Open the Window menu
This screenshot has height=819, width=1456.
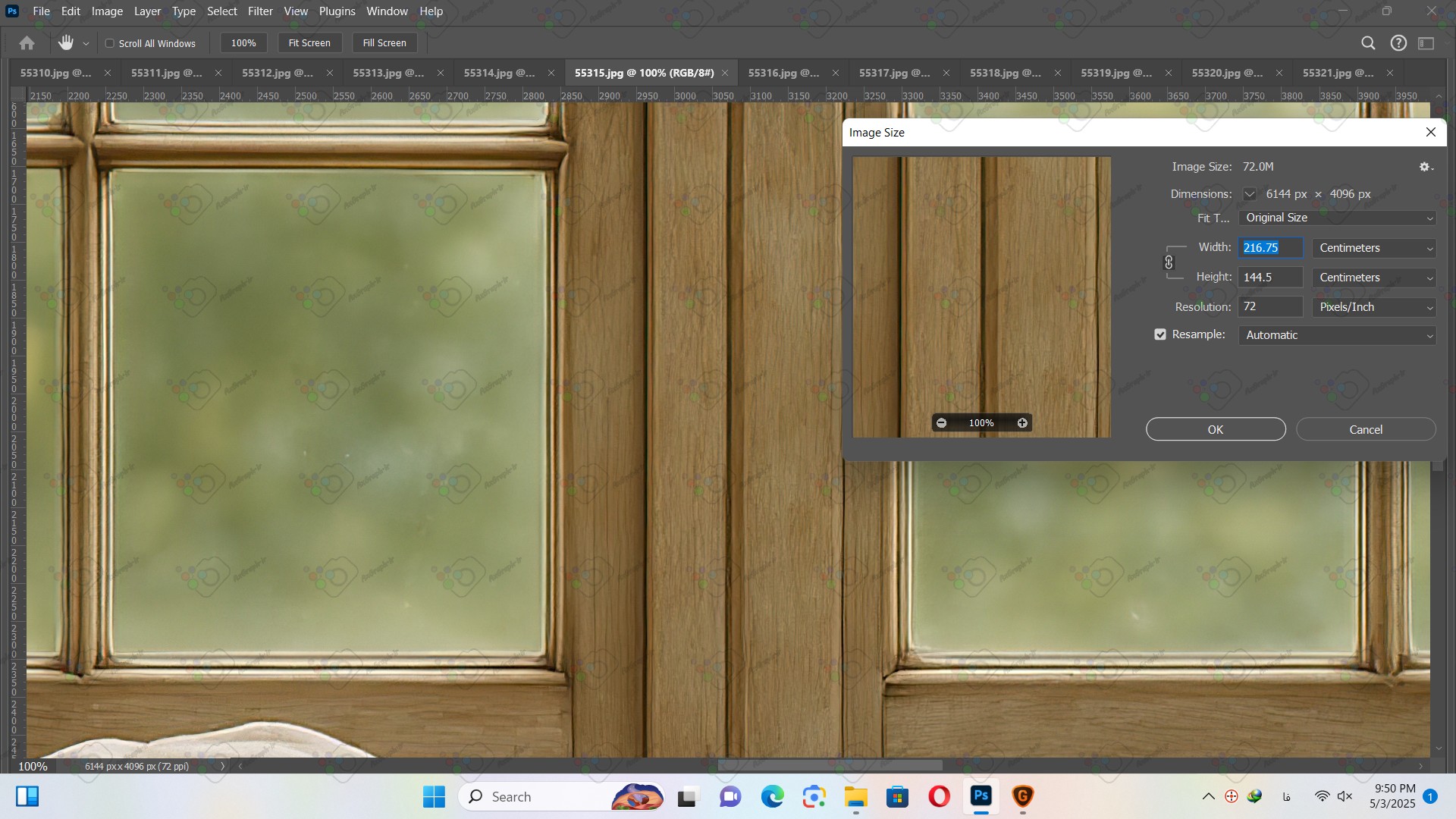[x=387, y=11]
